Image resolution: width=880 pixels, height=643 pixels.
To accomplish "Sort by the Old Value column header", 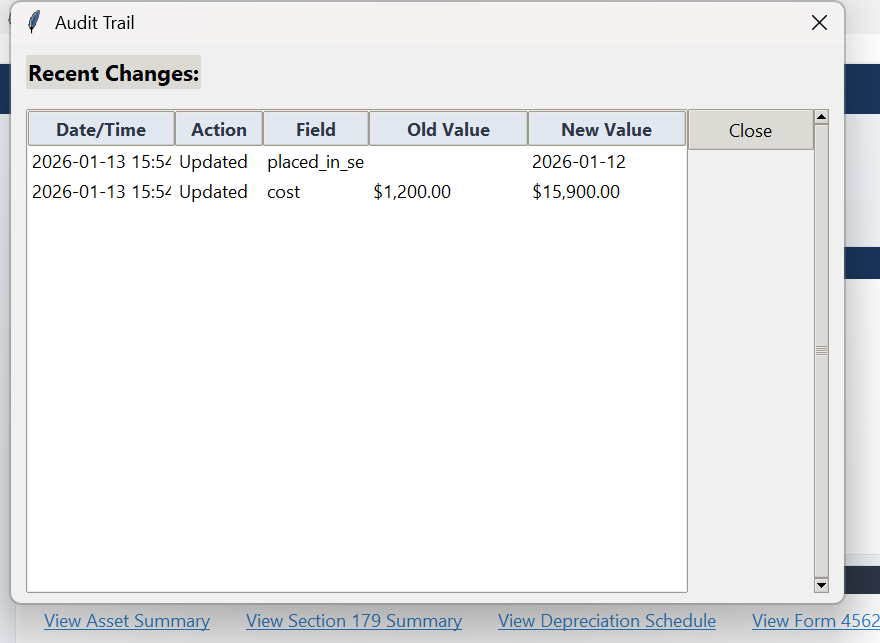I will click(x=448, y=128).
